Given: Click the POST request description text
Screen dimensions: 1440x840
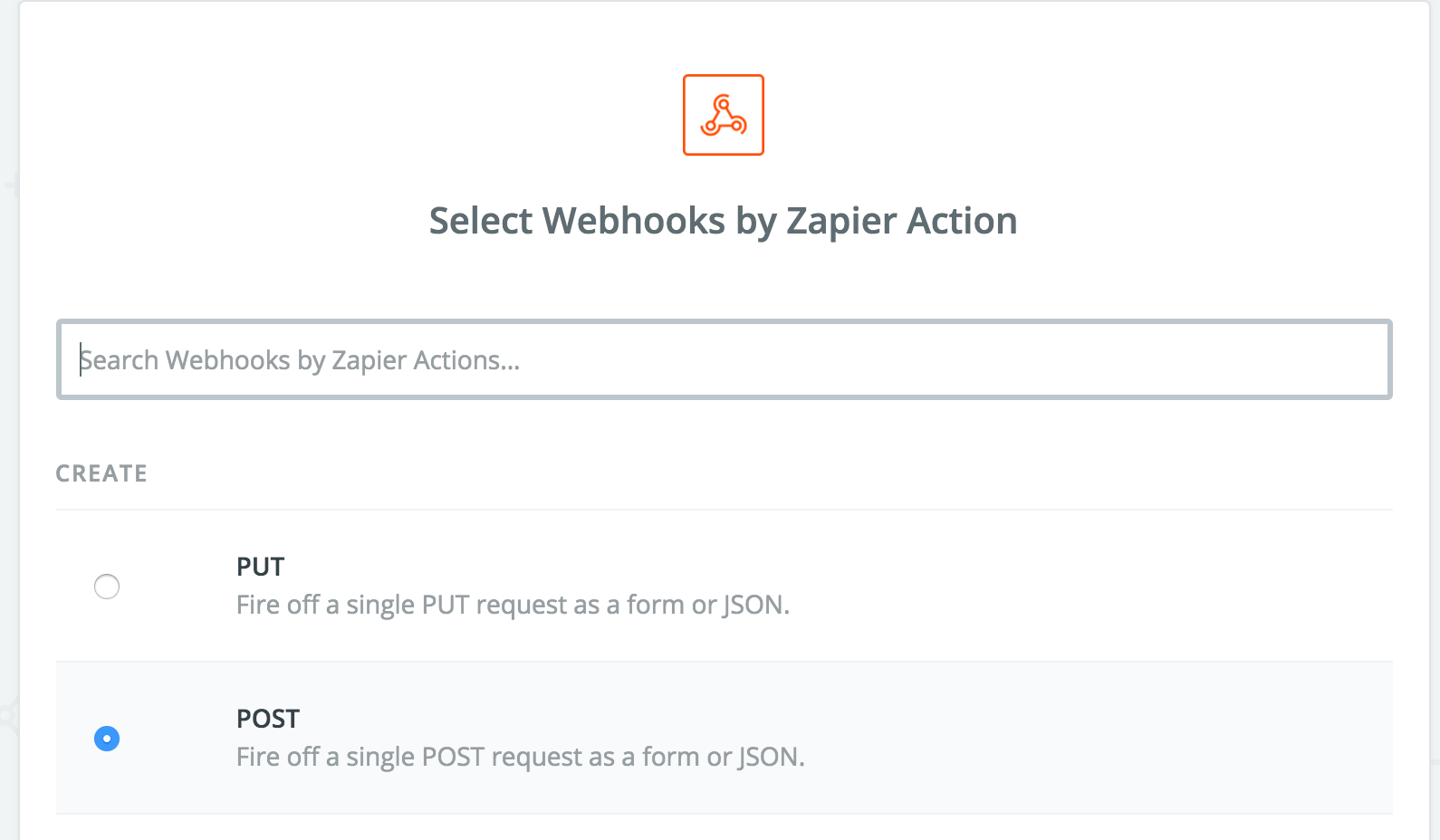Looking at the screenshot, I should 520,757.
